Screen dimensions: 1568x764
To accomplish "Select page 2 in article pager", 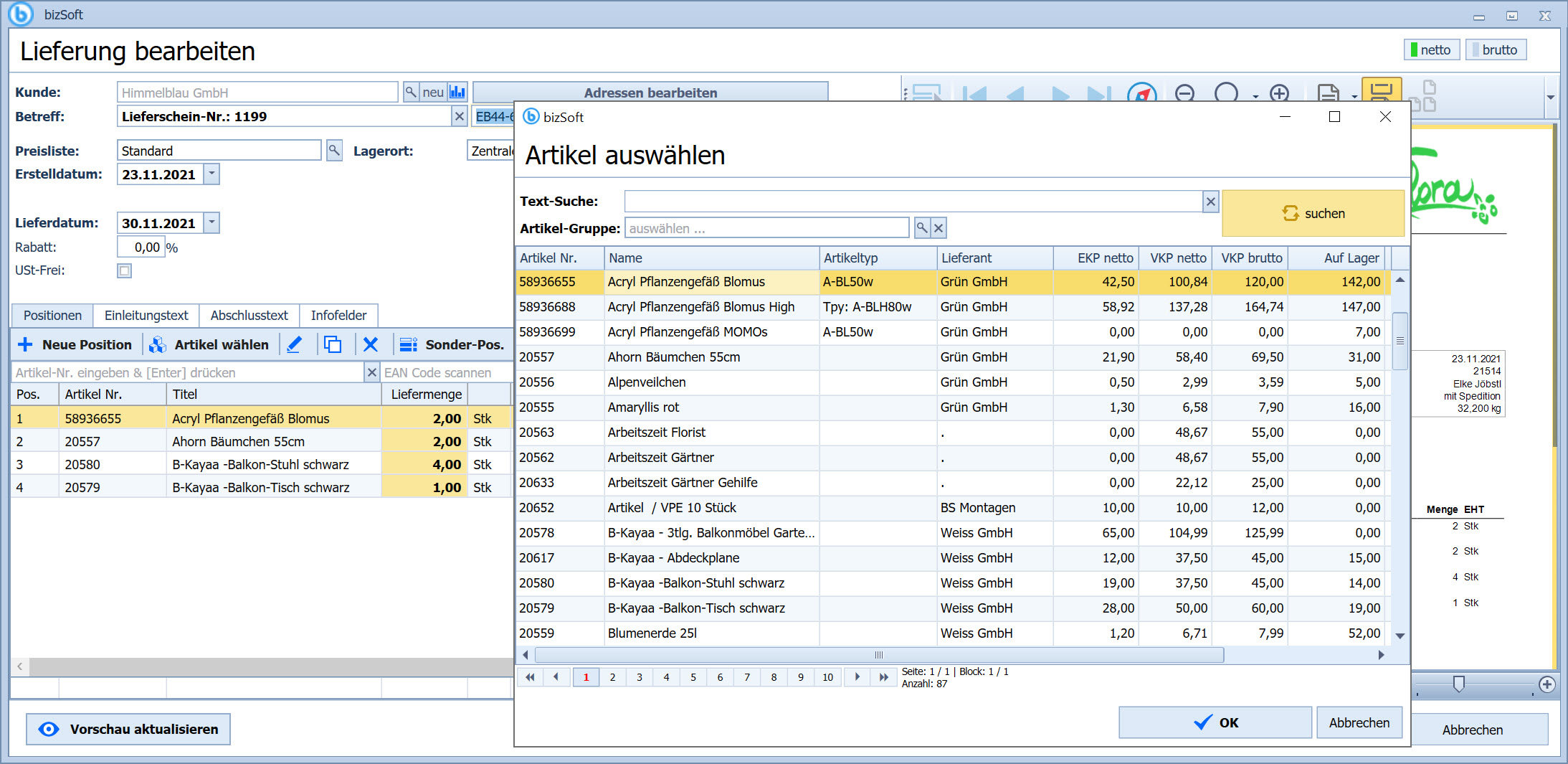I will coord(612,676).
